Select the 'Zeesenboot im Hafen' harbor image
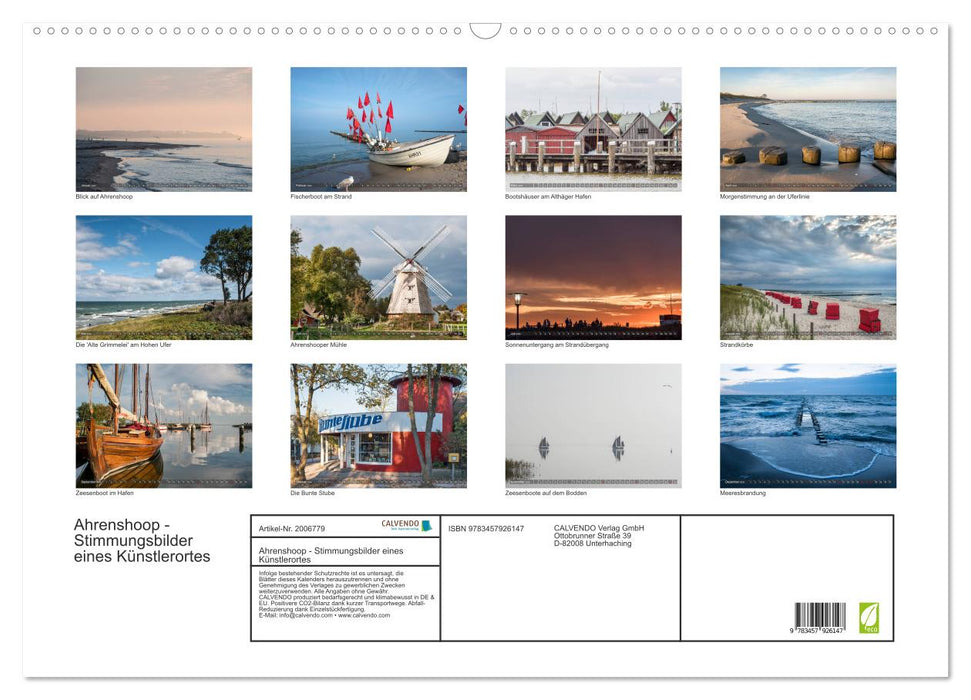The image size is (971, 700). [x=164, y=425]
